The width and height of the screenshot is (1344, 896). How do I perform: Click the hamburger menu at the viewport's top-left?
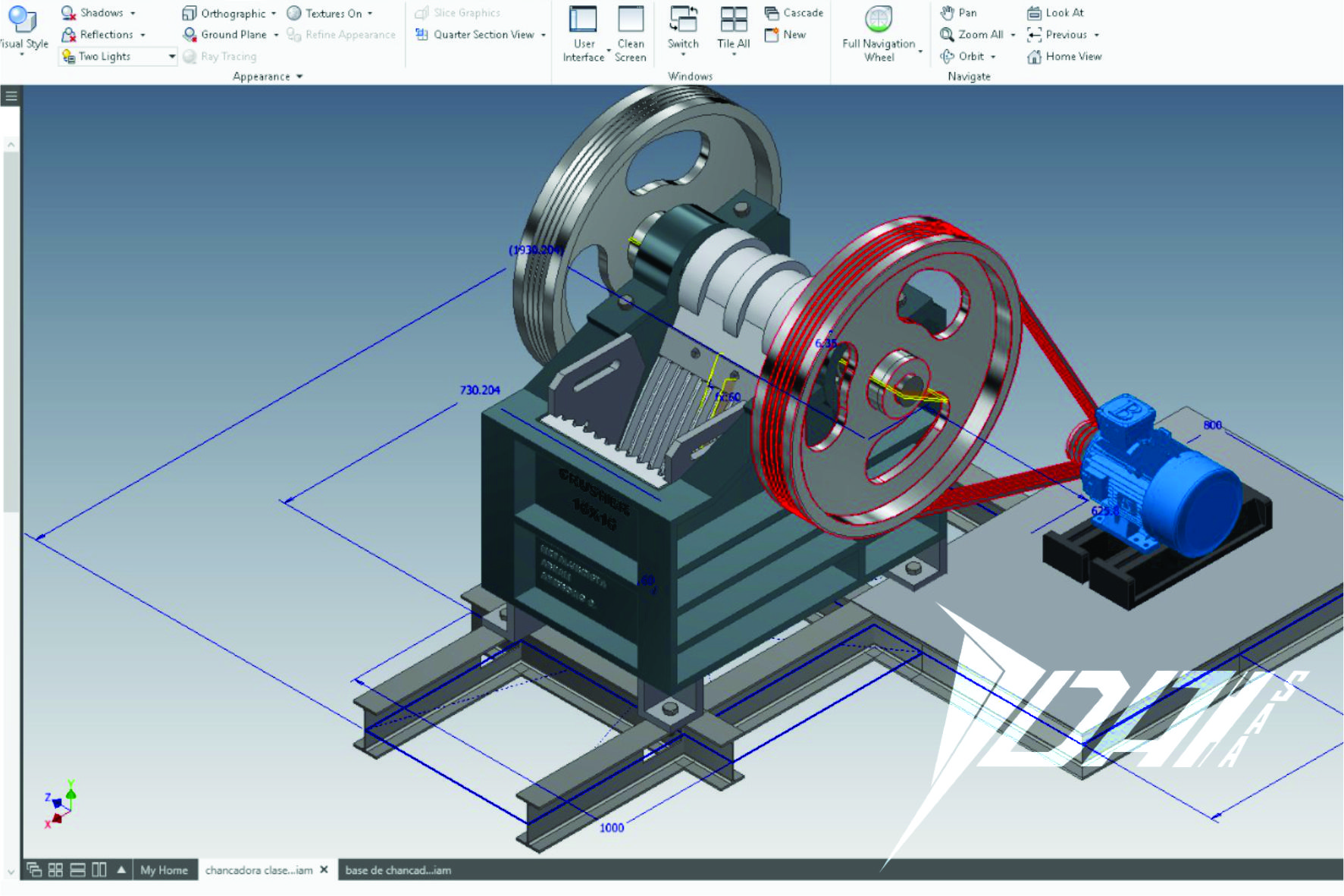(x=11, y=96)
